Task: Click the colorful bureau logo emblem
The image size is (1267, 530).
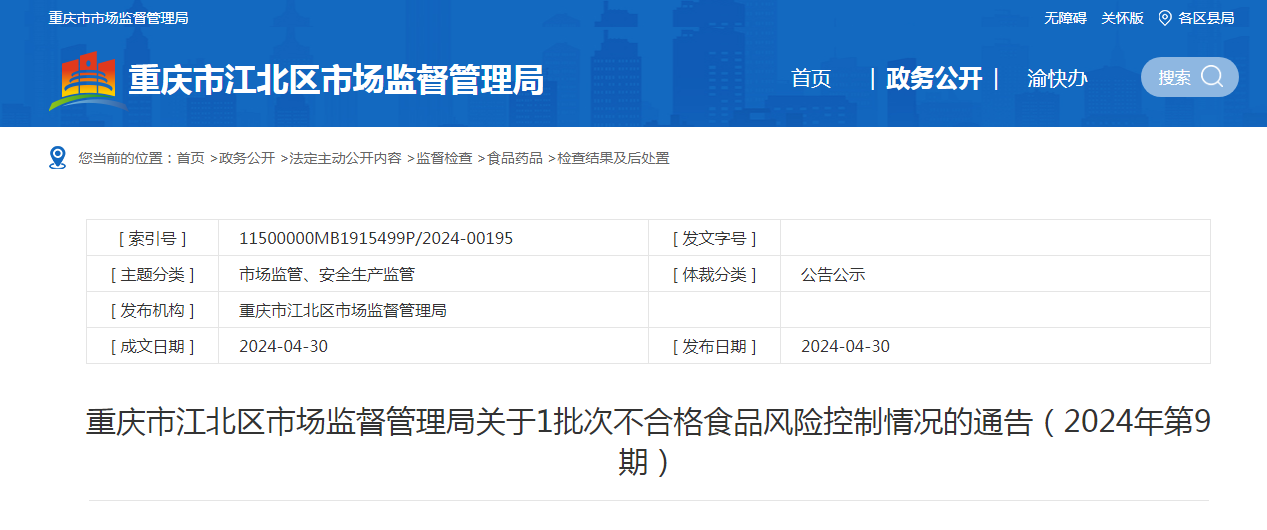Action: 86,80
